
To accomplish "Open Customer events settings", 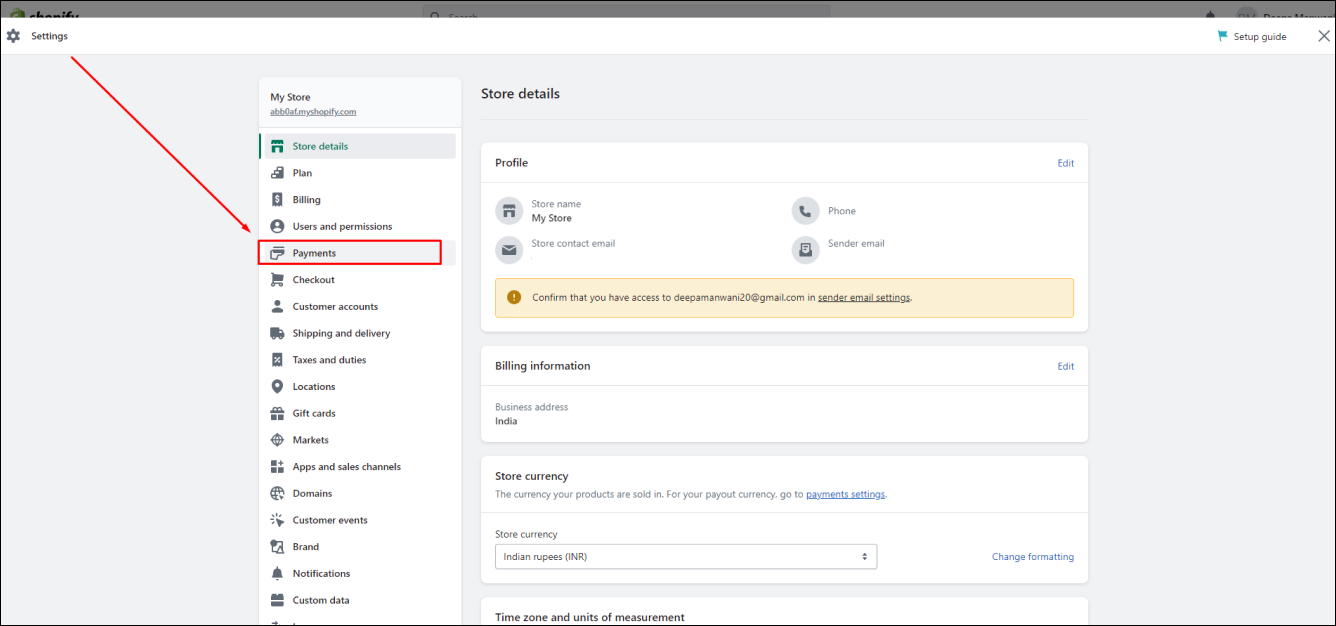I will click(358, 520).
